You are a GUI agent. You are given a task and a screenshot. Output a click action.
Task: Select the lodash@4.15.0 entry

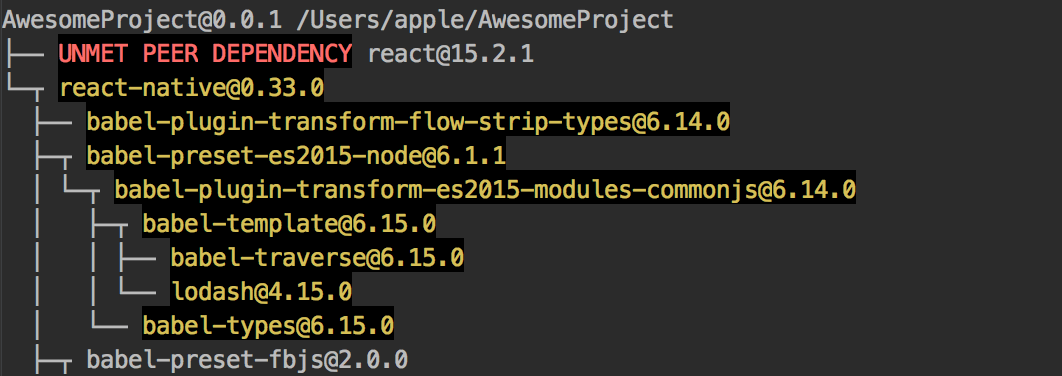261,292
